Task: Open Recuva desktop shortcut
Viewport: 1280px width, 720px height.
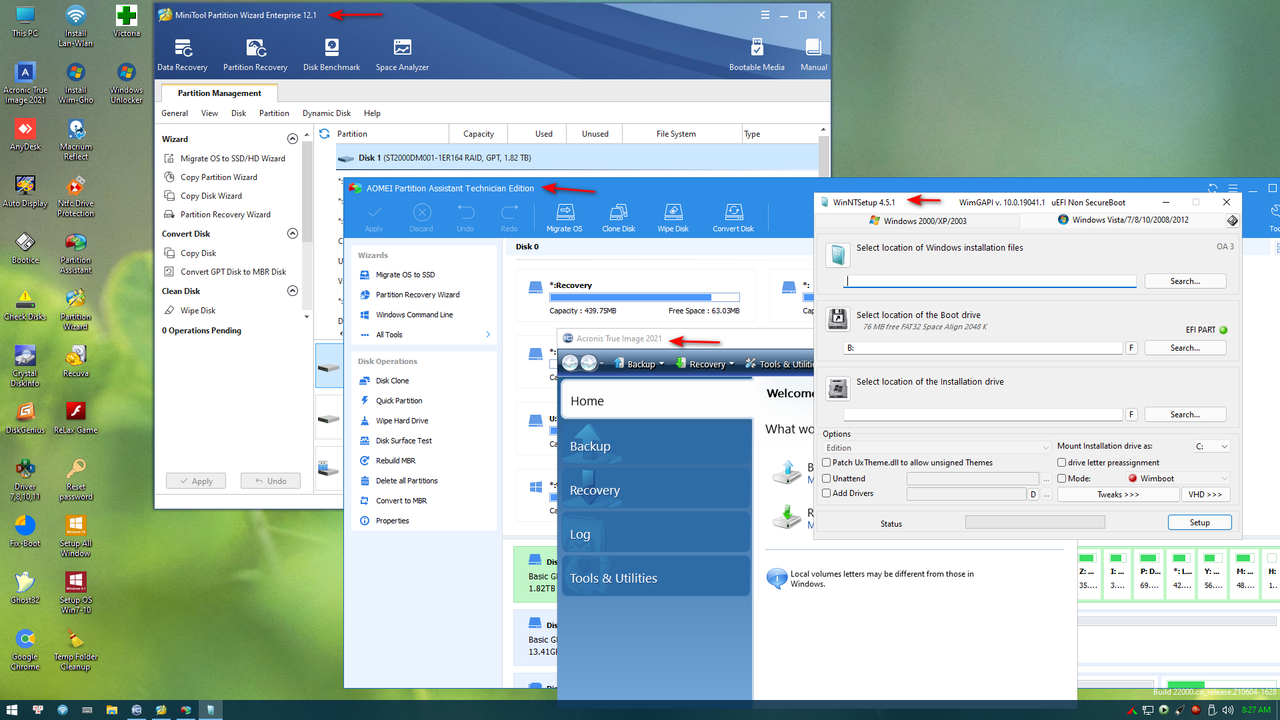Action: [75, 363]
